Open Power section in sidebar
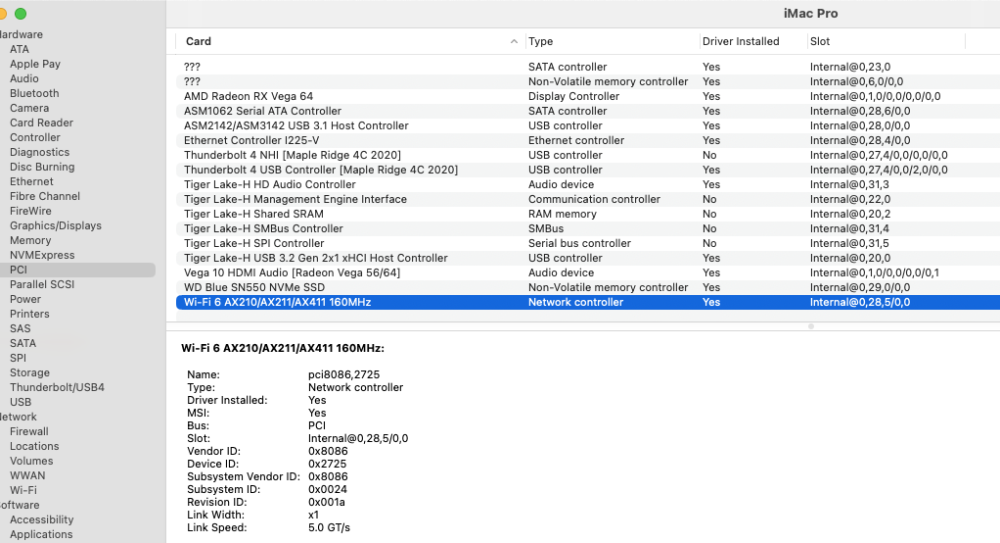 click(25, 299)
